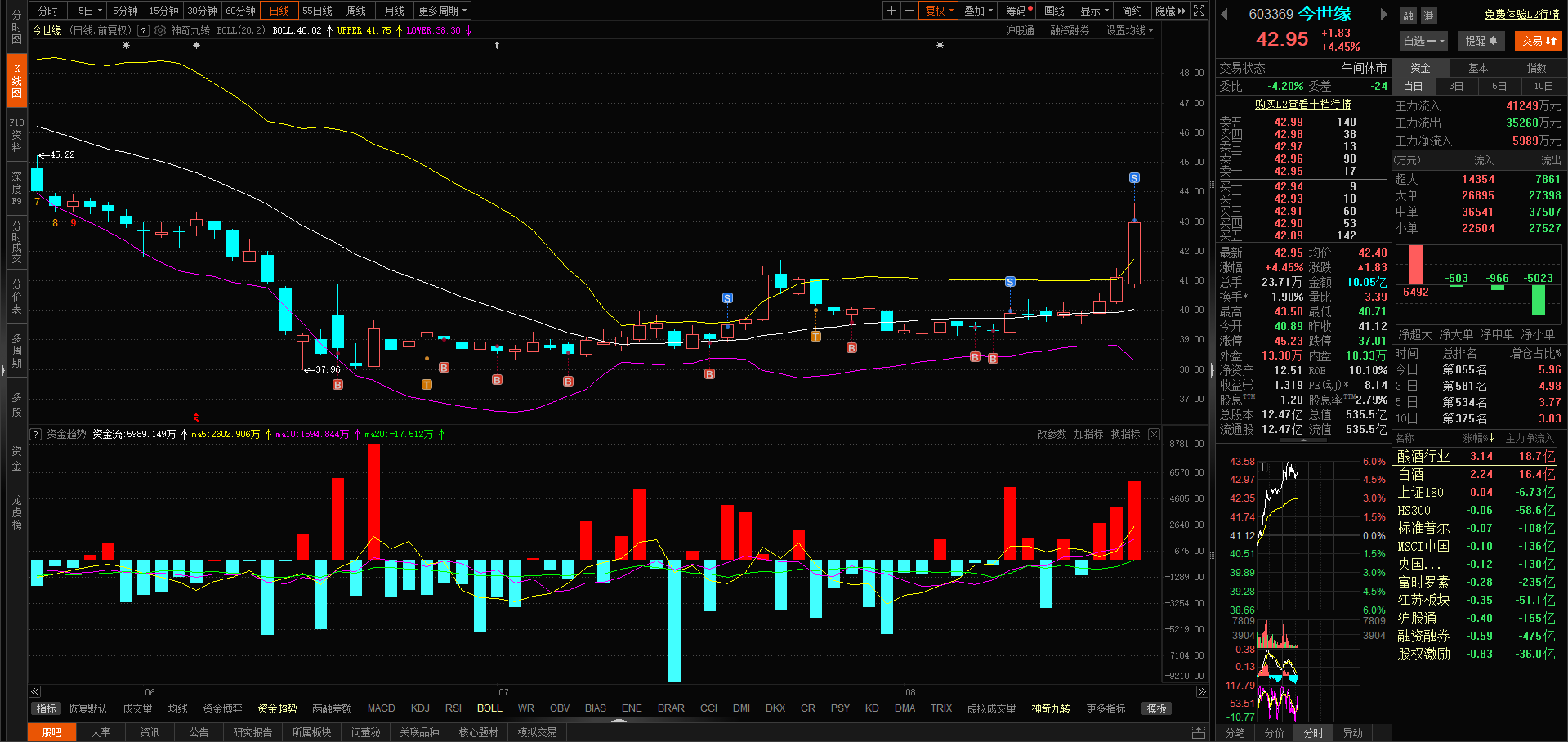
Task: Open the indicator help question-mark icon
Action: pos(144,30)
